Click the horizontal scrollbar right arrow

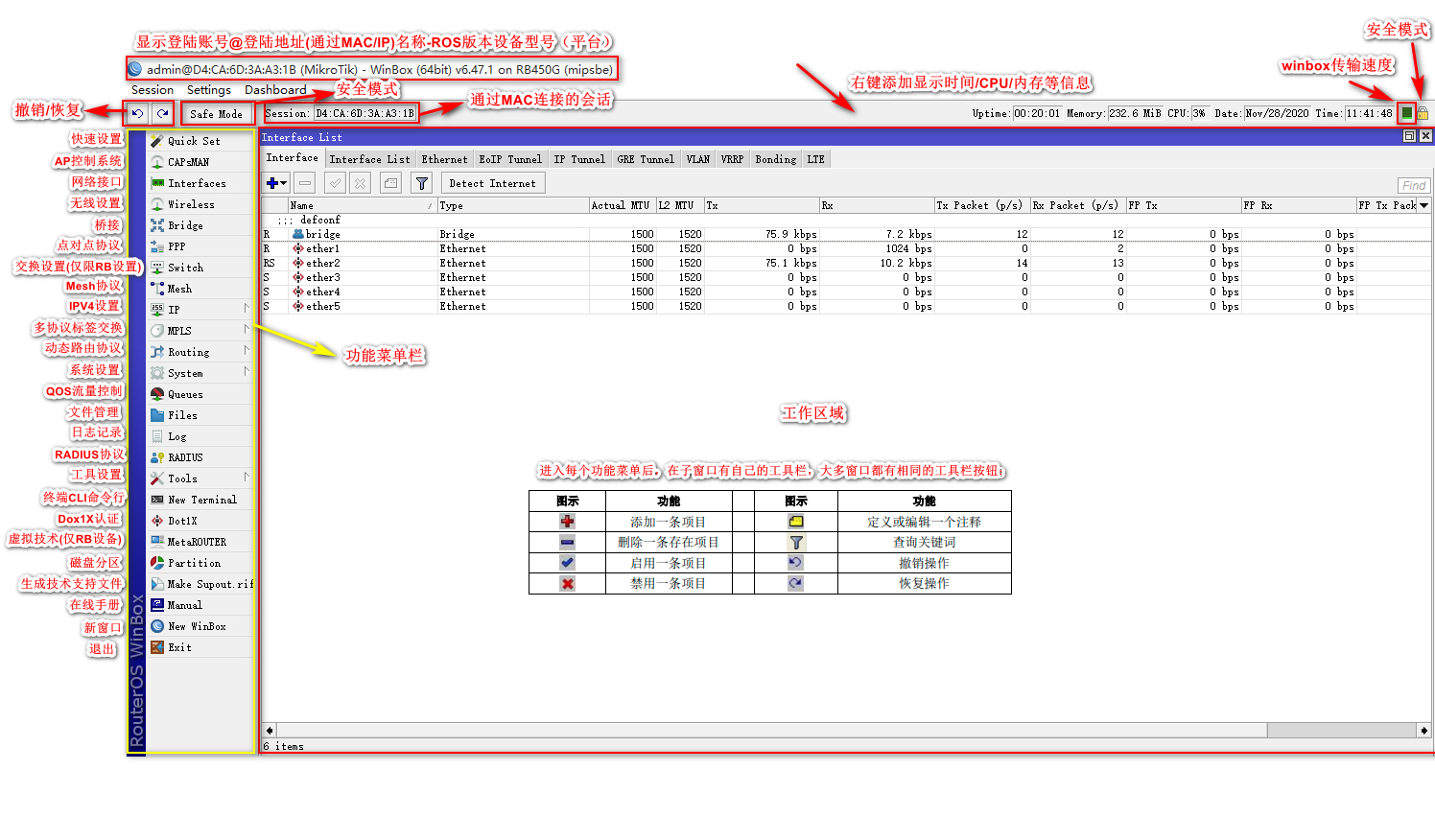coord(1423,730)
